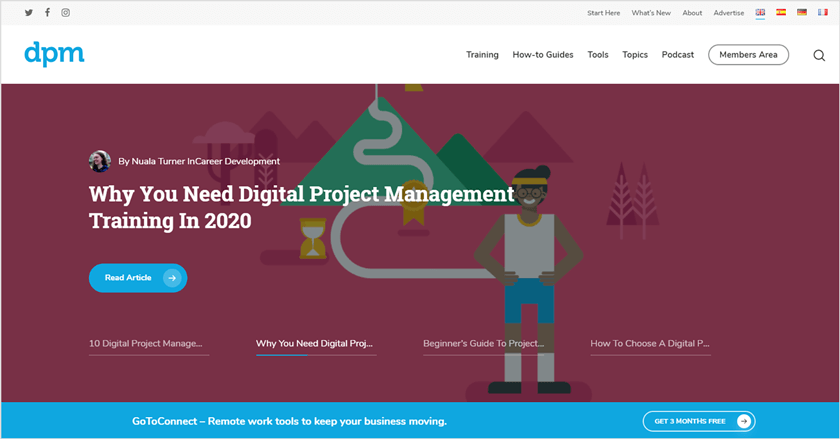Open the Tools menu

pyautogui.click(x=598, y=55)
